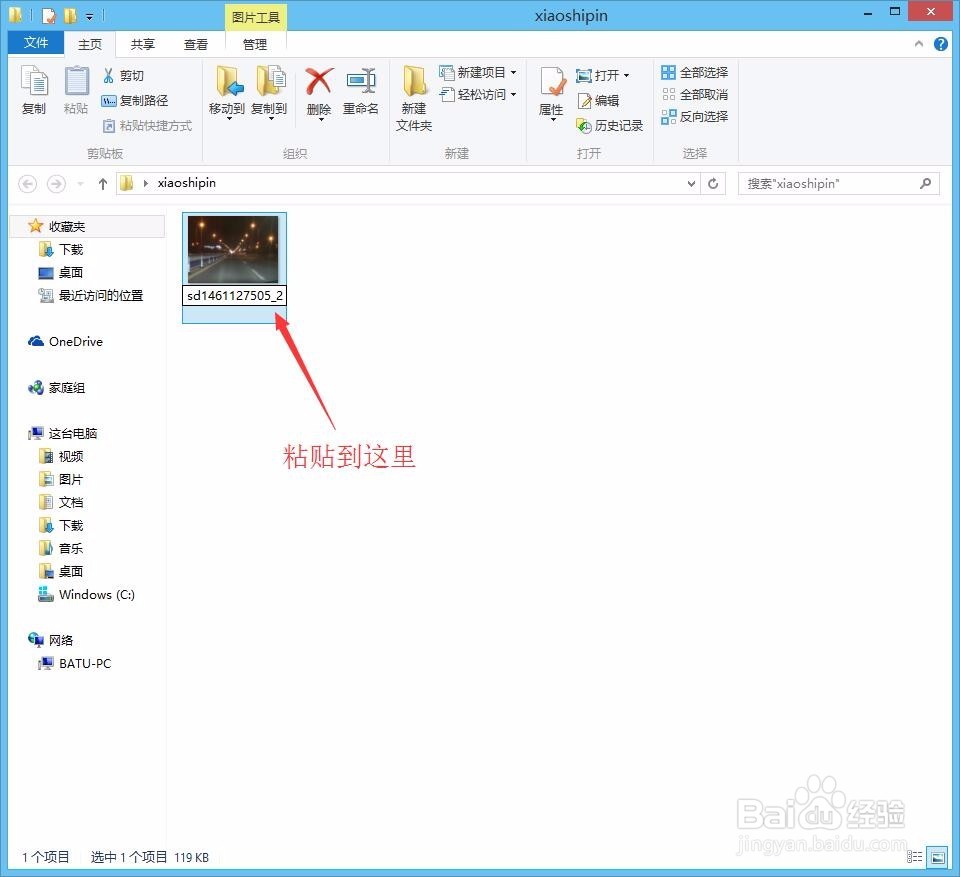960x877 pixels.
Task: Open the 图片 (Pictures) folder
Action: pyautogui.click(x=61, y=480)
